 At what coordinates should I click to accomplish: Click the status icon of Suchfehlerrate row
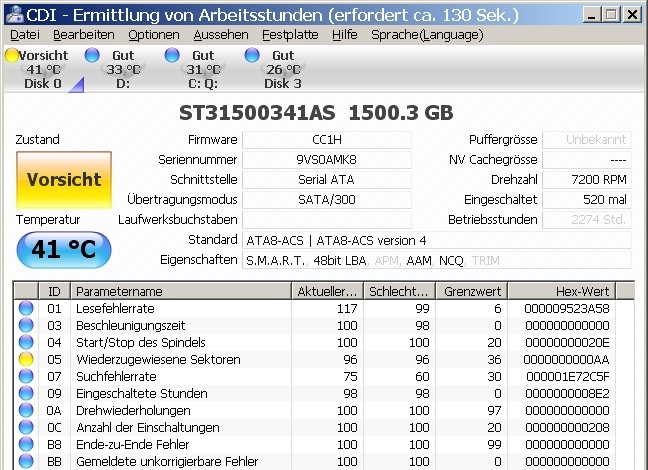coord(26,376)
